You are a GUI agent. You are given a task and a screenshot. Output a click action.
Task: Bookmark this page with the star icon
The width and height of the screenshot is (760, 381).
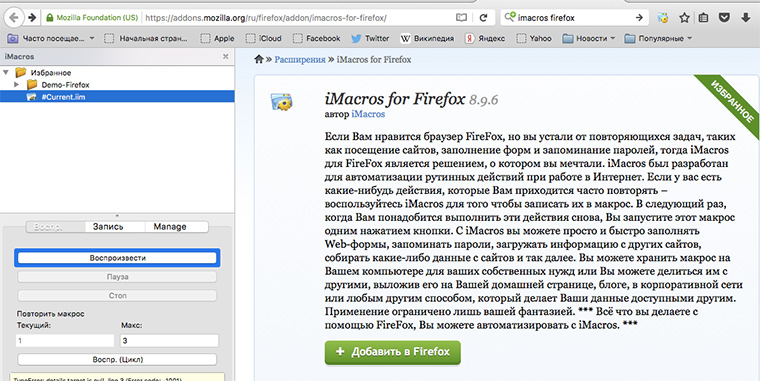click(x=684, y=18)
